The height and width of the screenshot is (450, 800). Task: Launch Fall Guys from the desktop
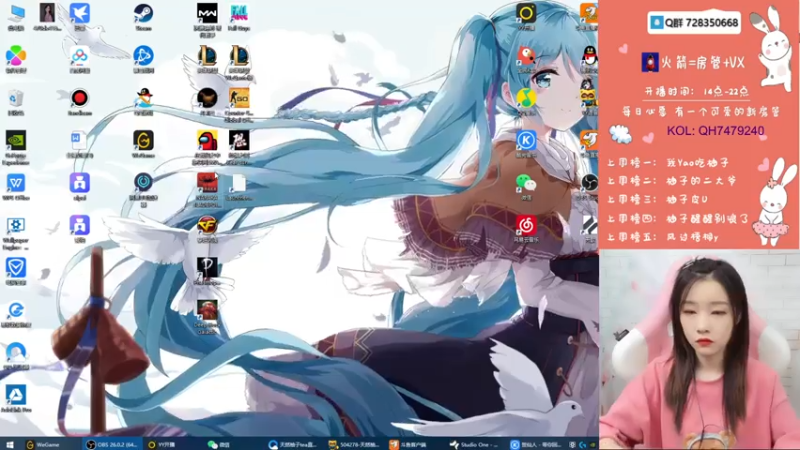tap(239, 15)
